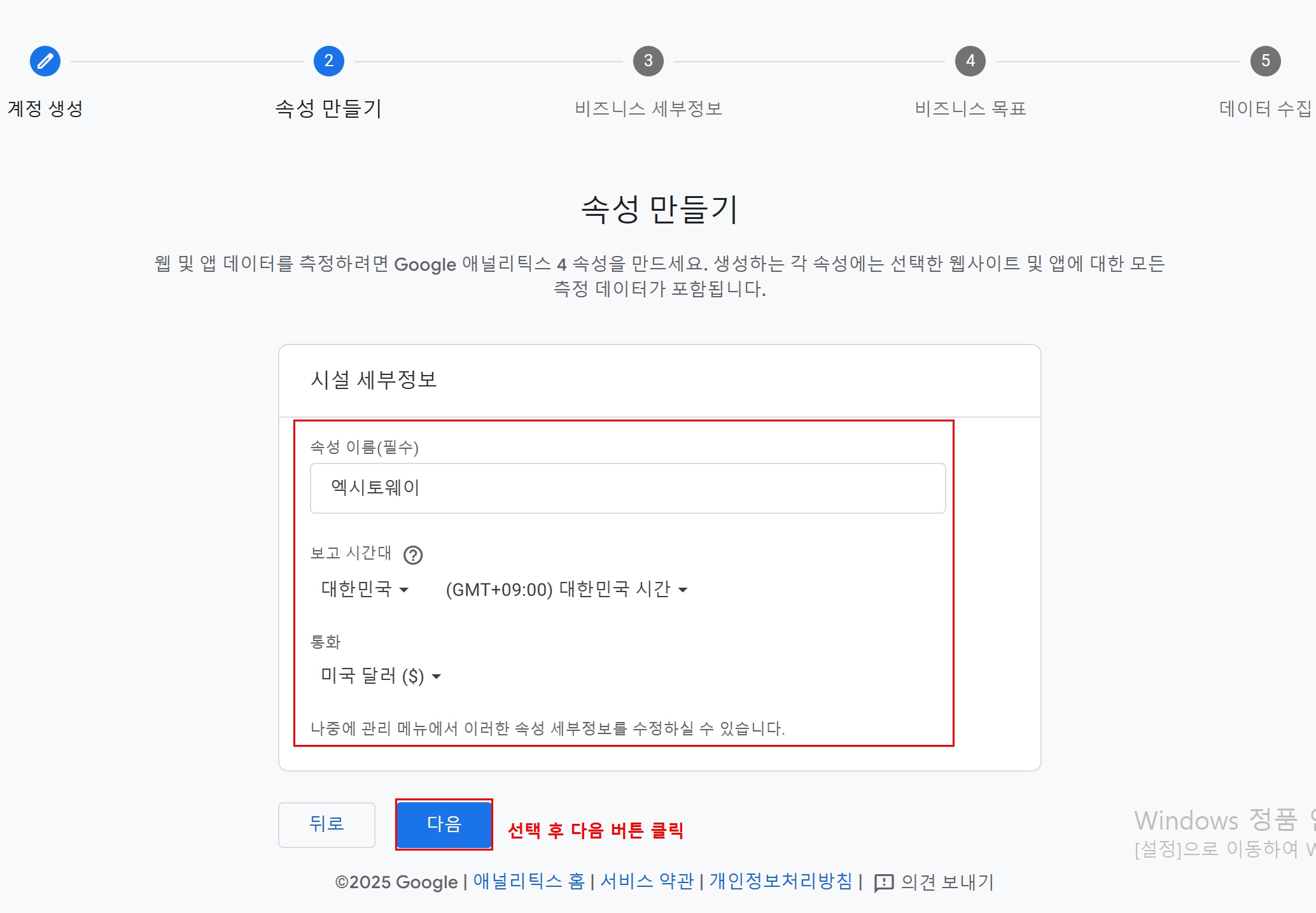Screen dimensions: 1316x913
Task: Open the 개인정보처리방침 link
Action: pos(780,882)
